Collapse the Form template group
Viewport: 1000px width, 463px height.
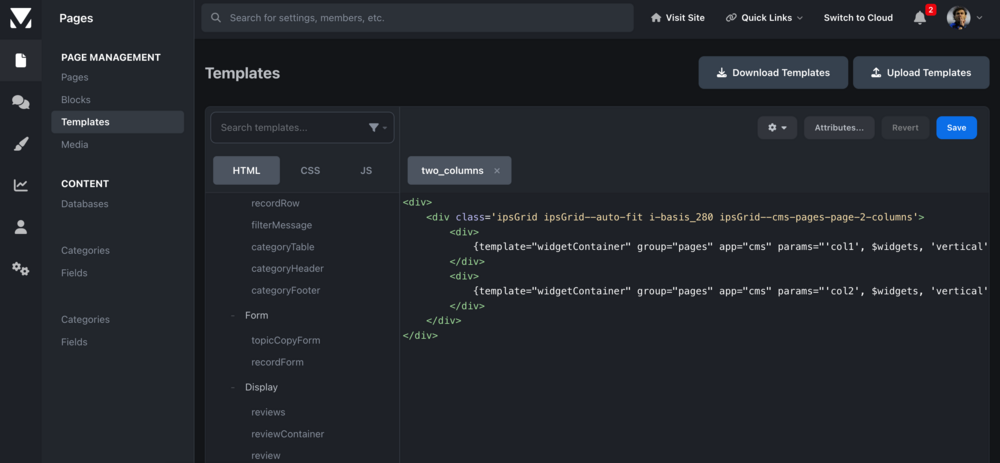233,315
